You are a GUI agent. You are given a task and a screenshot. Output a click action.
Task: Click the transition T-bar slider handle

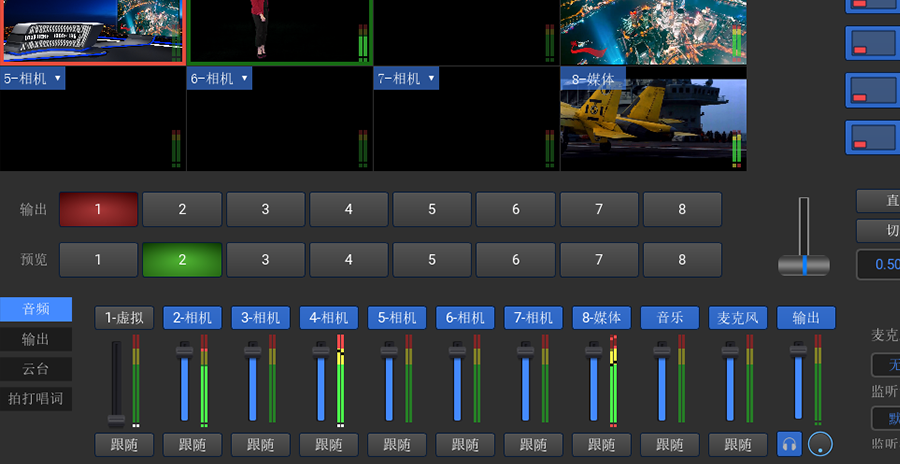[804, 264]
